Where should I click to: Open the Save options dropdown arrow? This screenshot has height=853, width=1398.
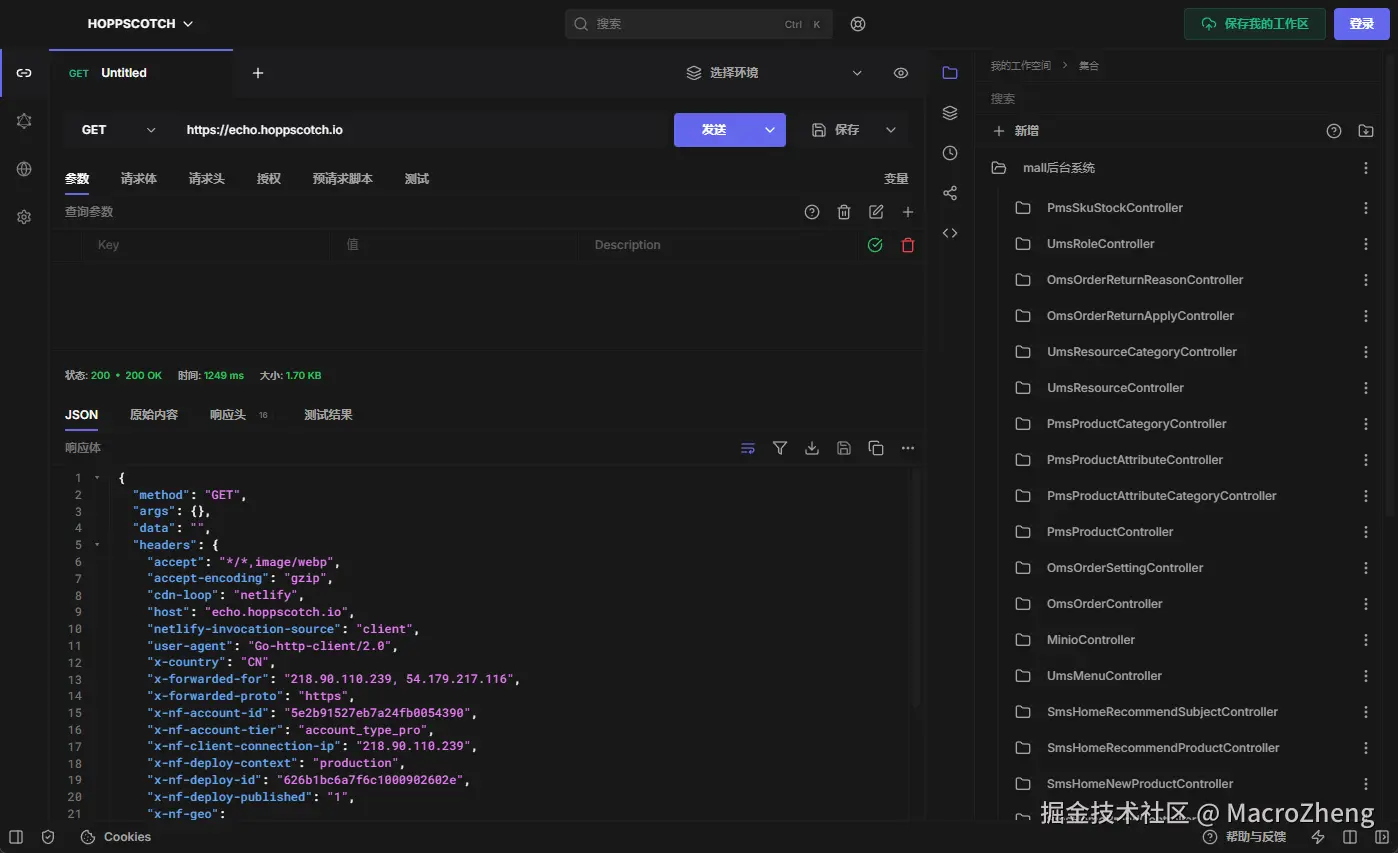pos(891,130)
